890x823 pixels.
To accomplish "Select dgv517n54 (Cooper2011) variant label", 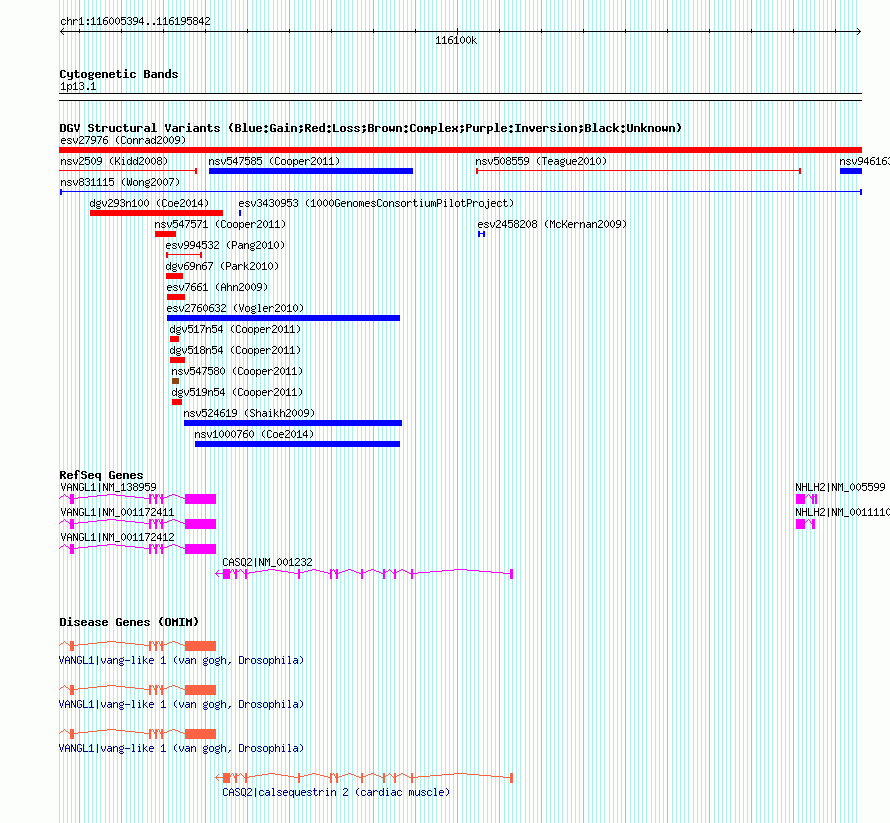I will [235, 329].
